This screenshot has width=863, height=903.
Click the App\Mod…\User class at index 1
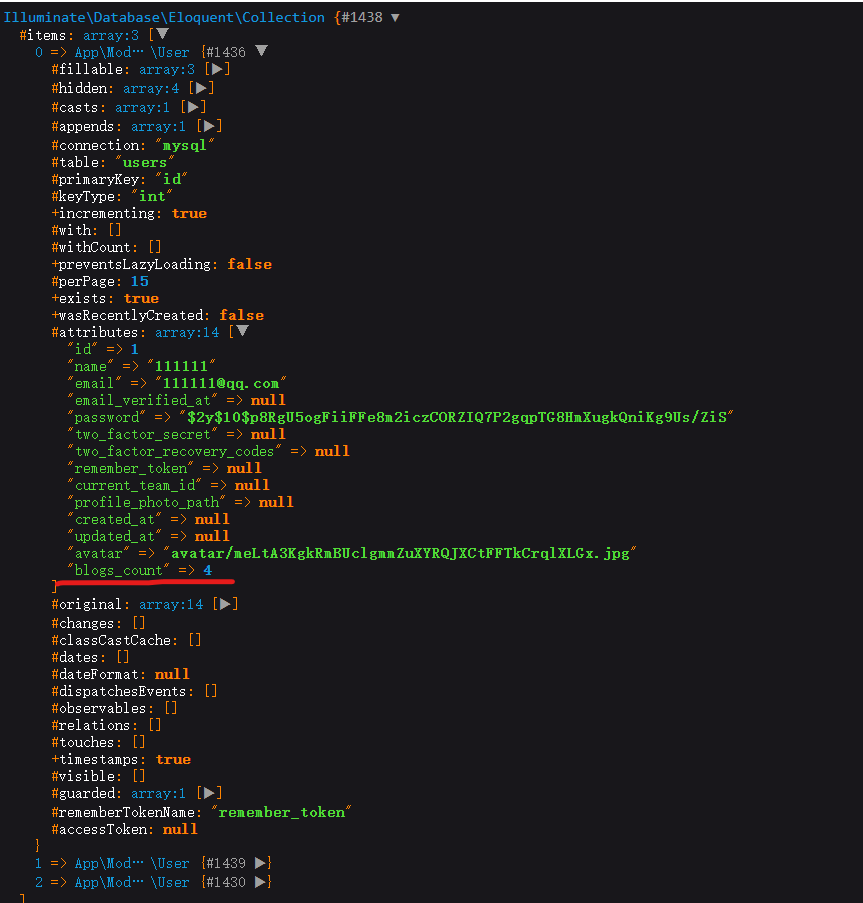click(132, 863)
